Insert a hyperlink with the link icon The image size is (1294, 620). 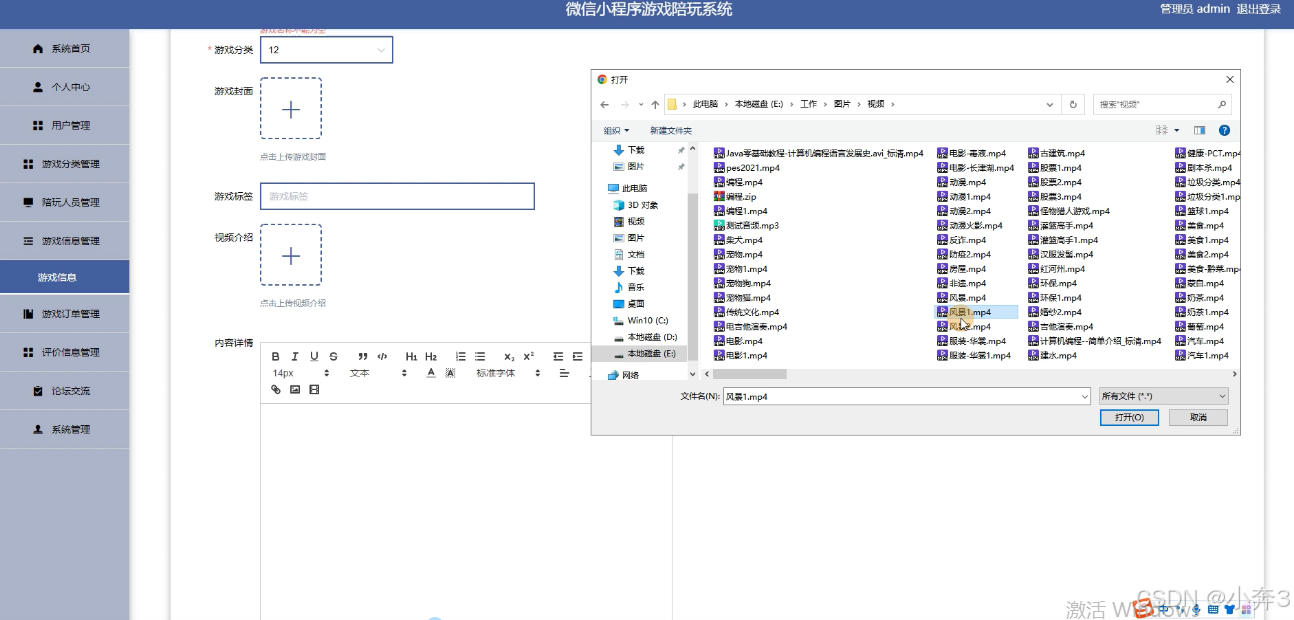(276, 390)
